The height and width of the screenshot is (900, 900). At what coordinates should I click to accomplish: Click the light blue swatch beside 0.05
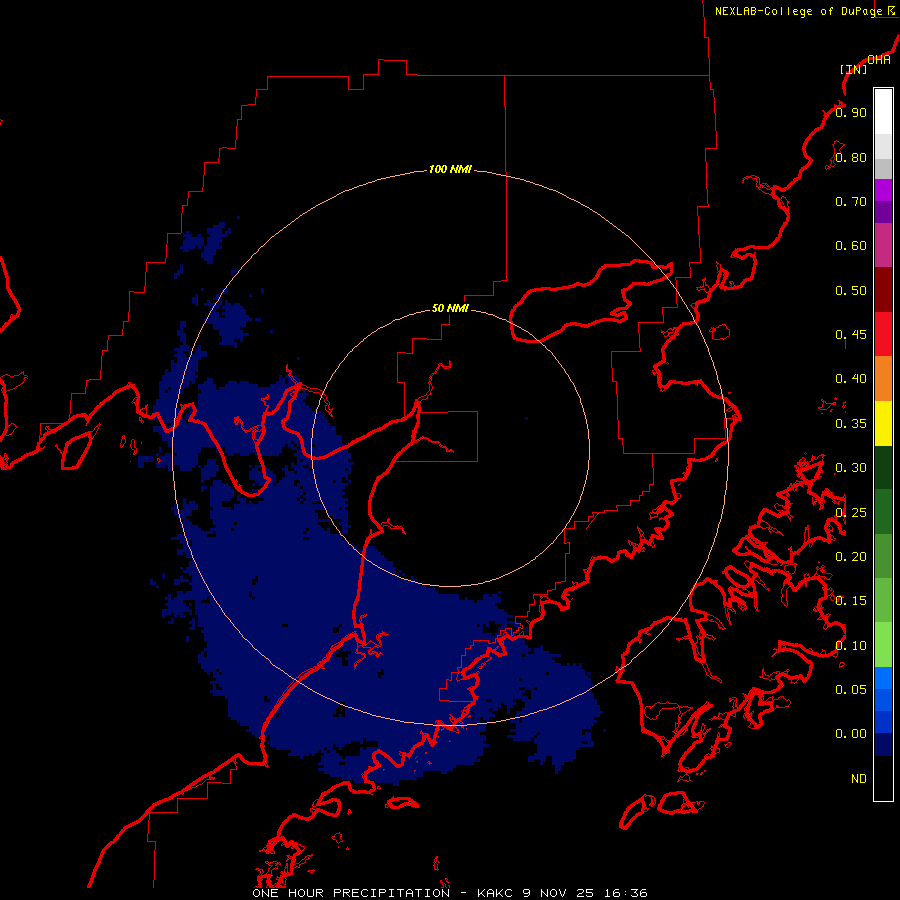coord(883,678)
